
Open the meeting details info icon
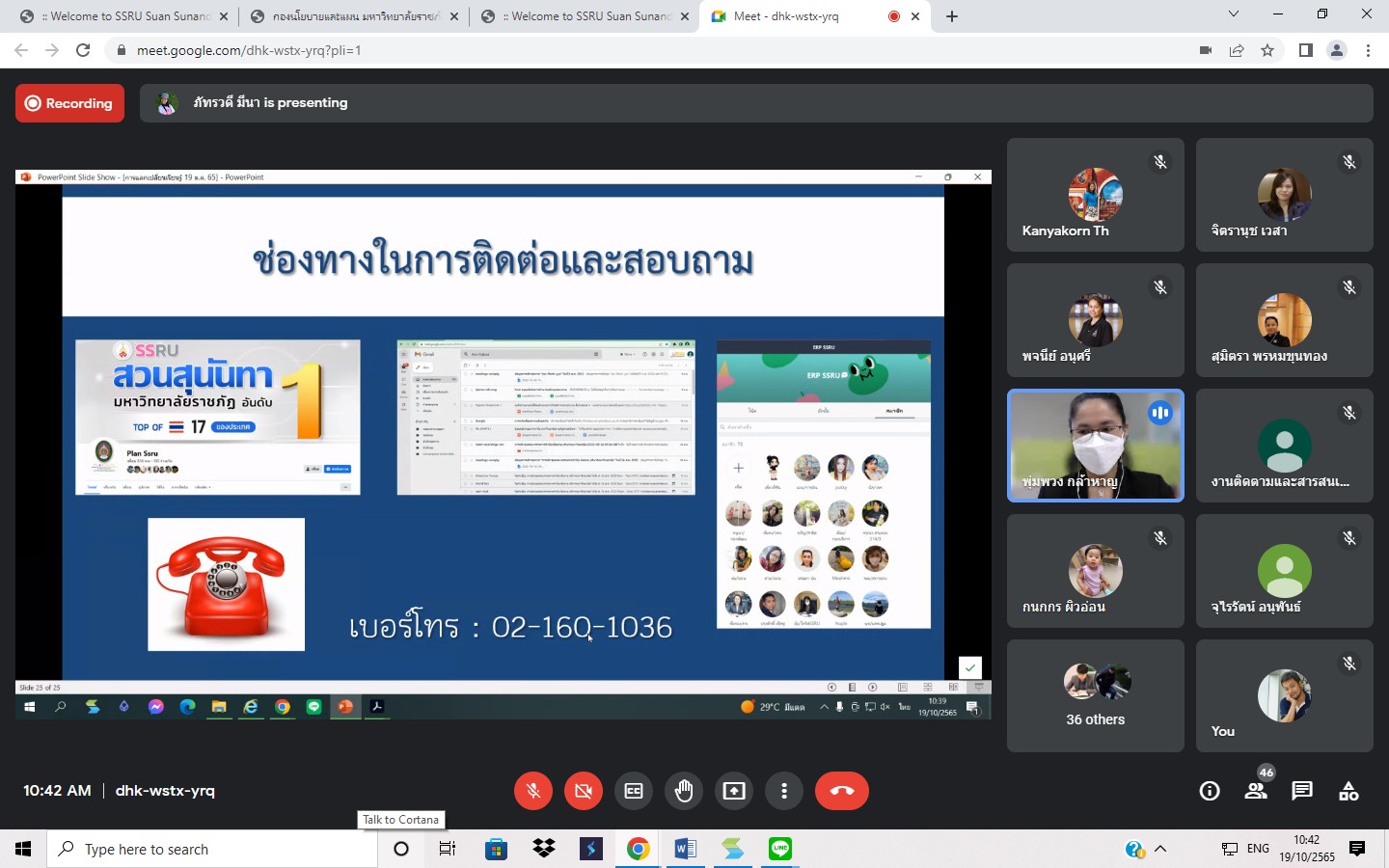[1210, 791]
